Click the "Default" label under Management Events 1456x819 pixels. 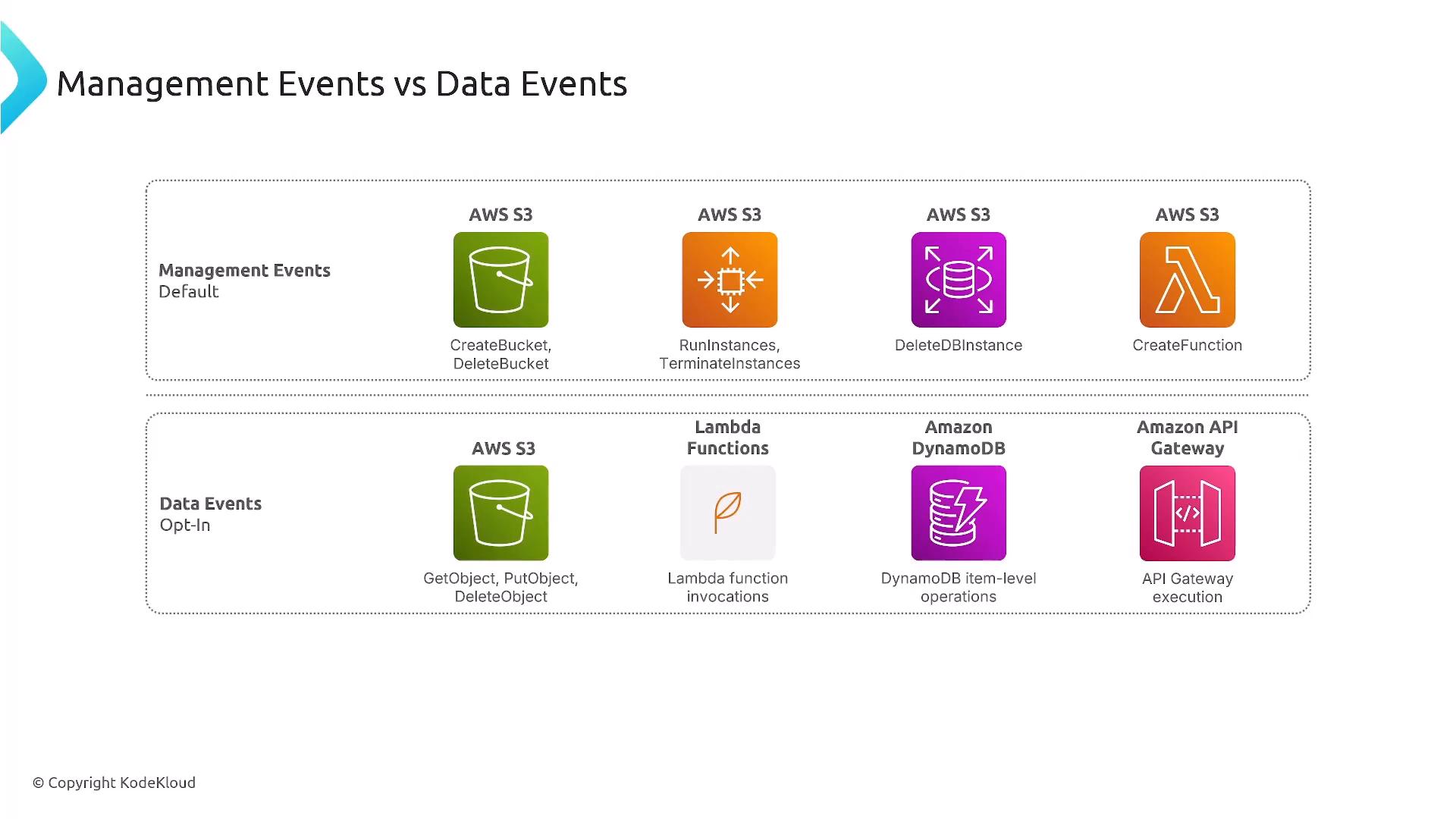(189, 292)
